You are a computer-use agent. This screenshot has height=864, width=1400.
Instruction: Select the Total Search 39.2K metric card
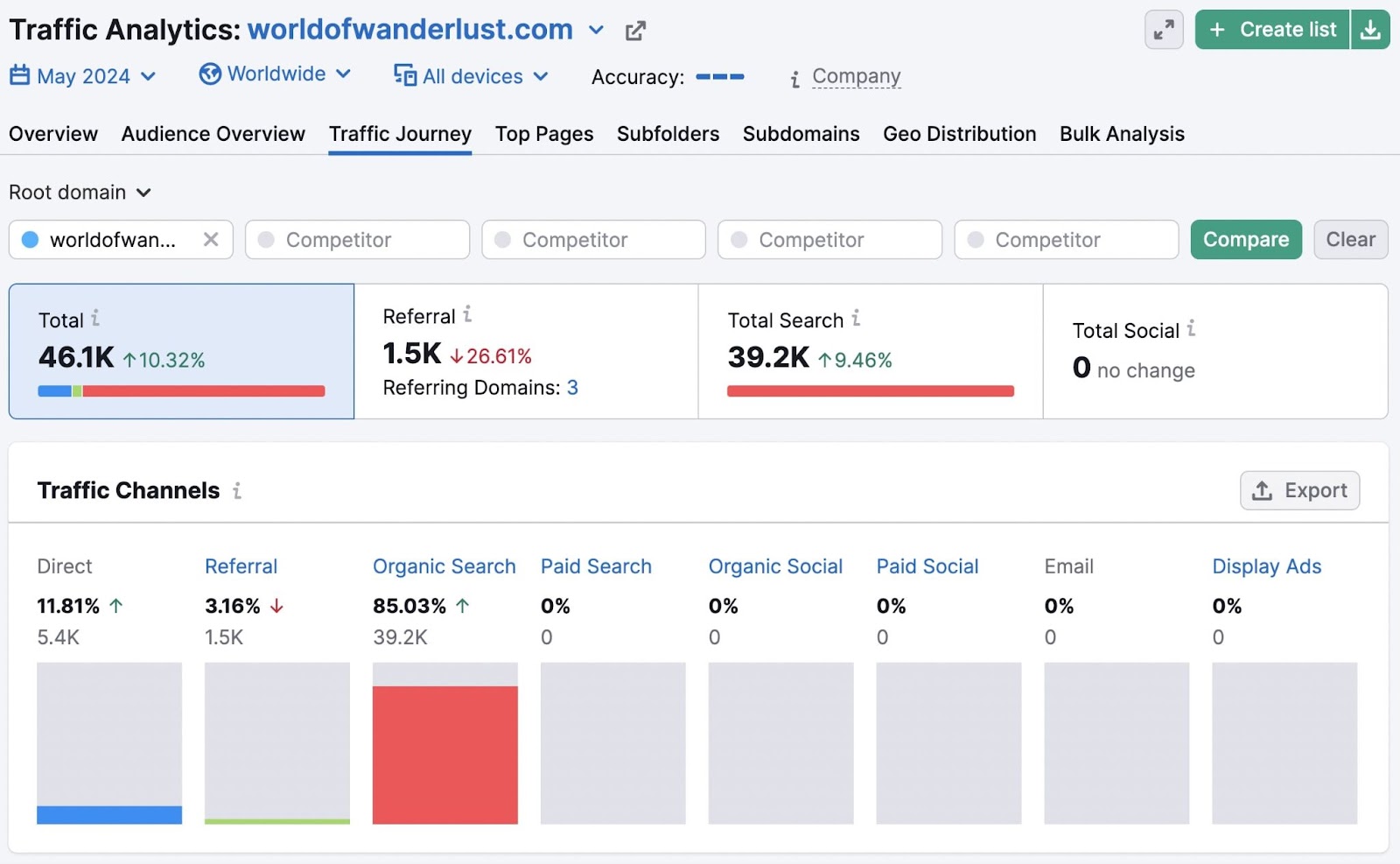coord(871,351)
